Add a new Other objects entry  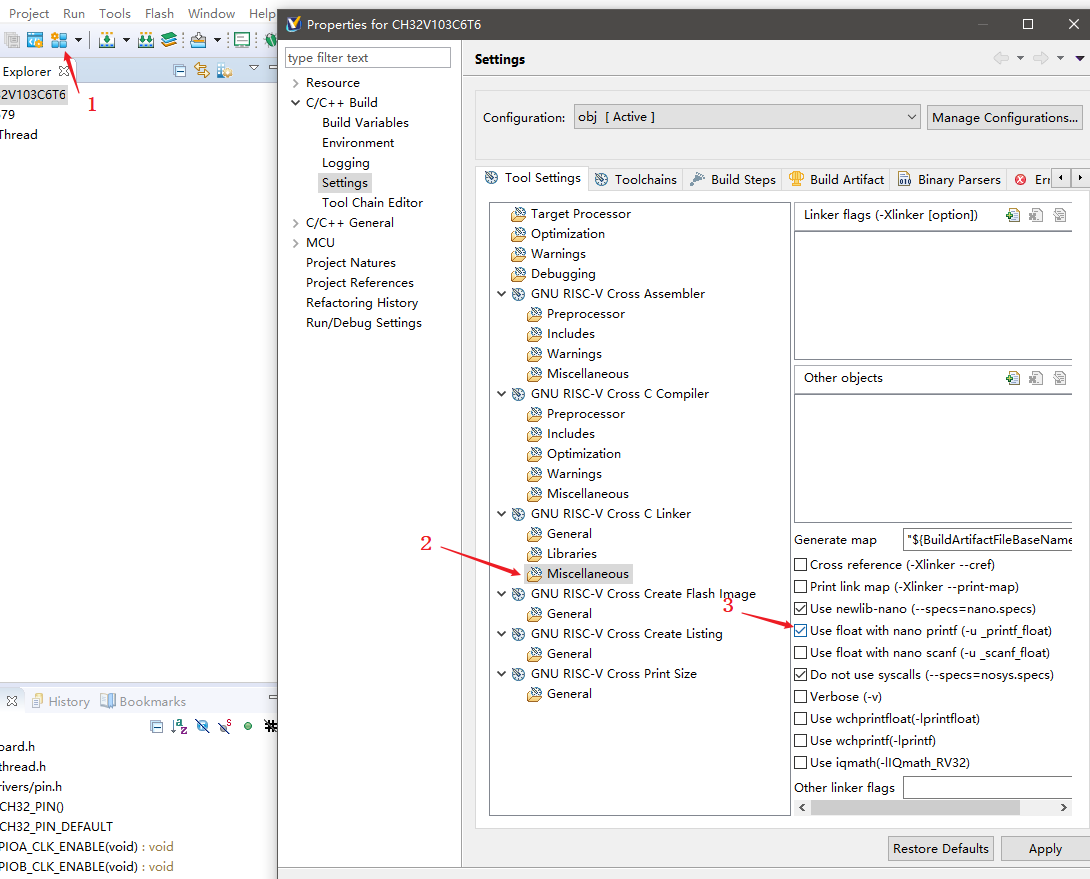[1013, 378]
